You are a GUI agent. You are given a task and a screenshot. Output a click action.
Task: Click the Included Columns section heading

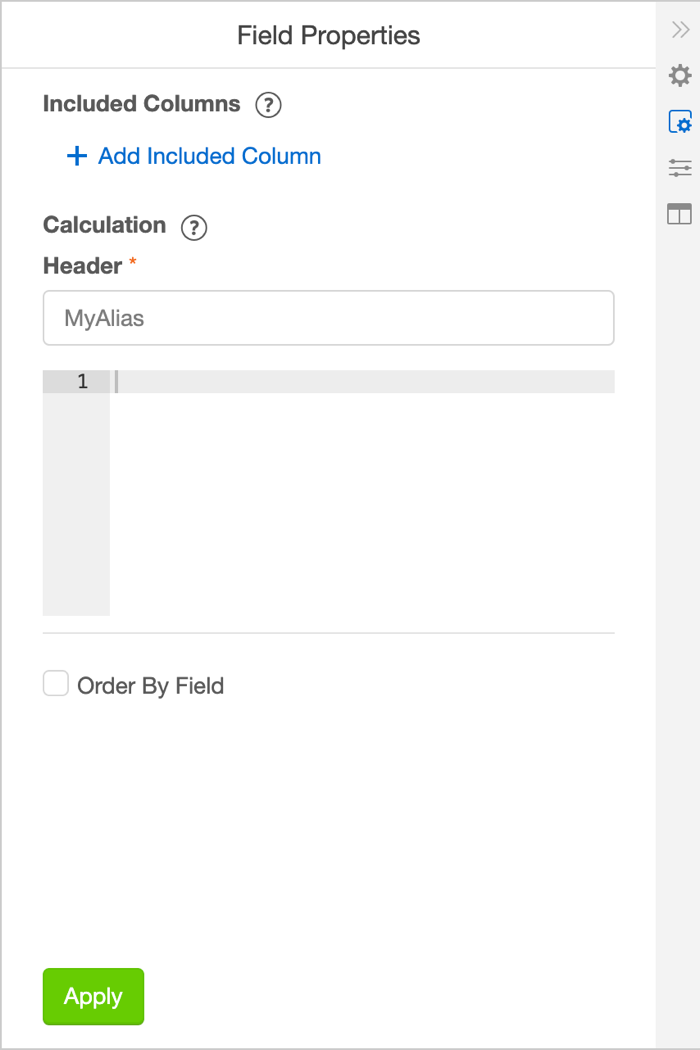[x=142, y=104]
